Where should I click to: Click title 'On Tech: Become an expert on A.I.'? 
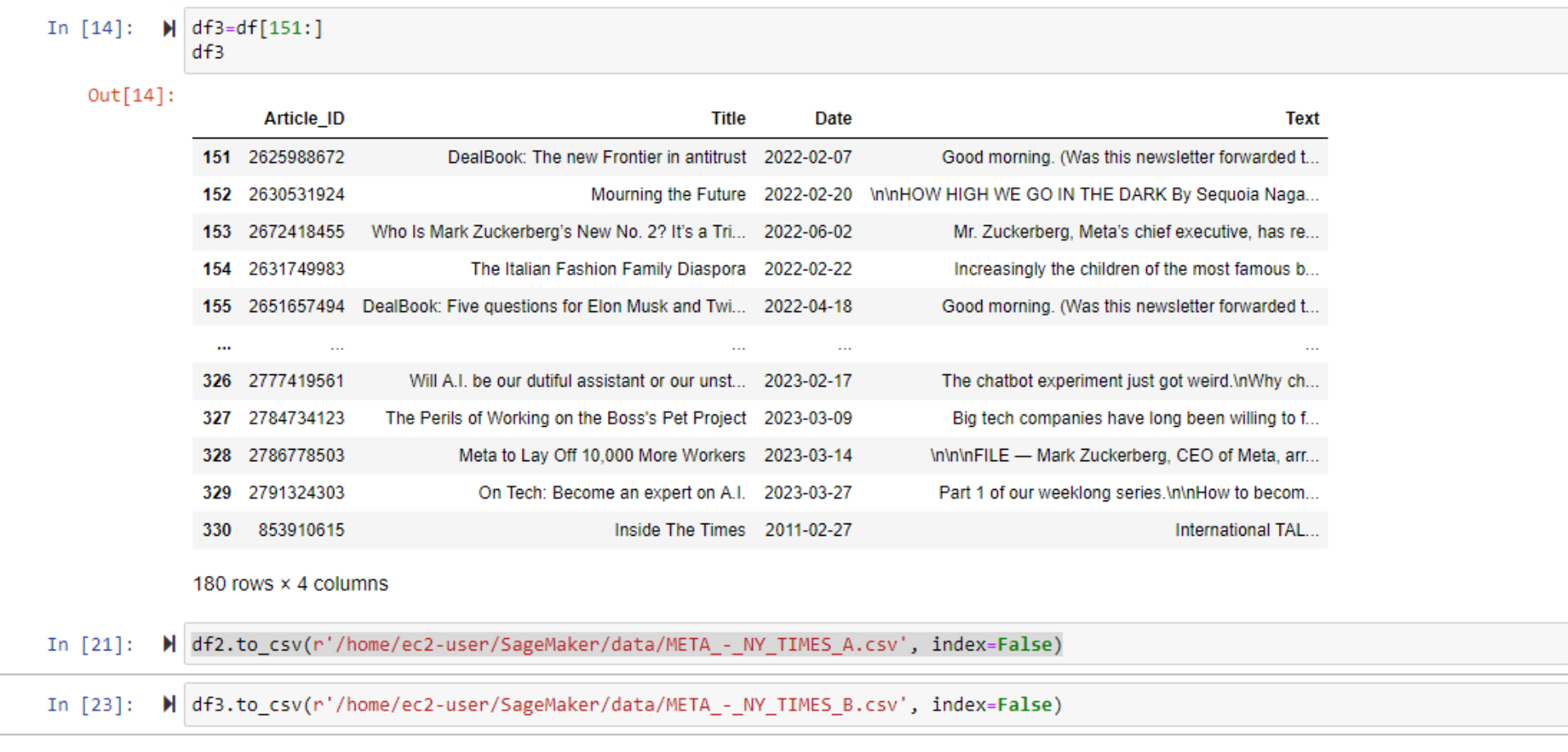coord(612,493)
